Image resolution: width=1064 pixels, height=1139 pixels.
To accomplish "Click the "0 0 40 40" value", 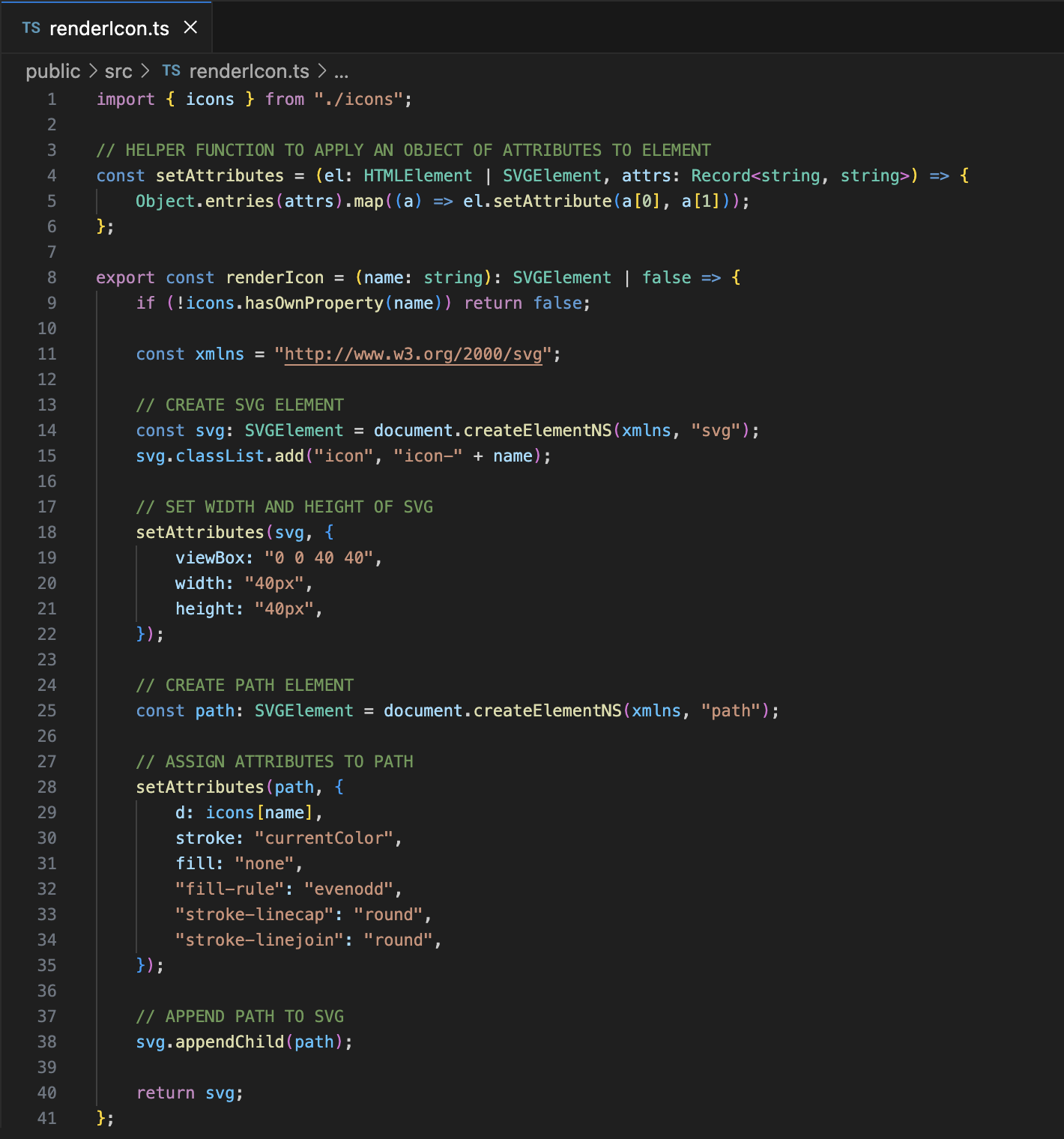I will click(318, 558).
